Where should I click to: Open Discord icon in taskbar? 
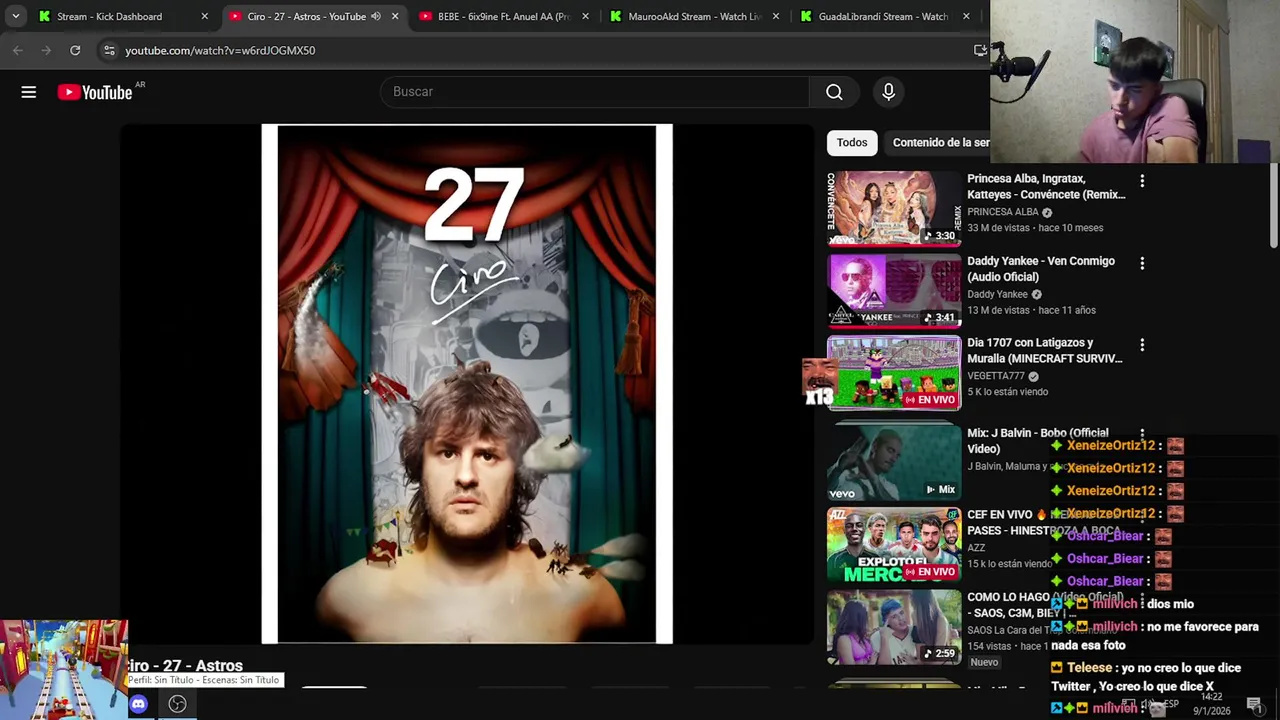pyautogui.click(x=139, y=704)
